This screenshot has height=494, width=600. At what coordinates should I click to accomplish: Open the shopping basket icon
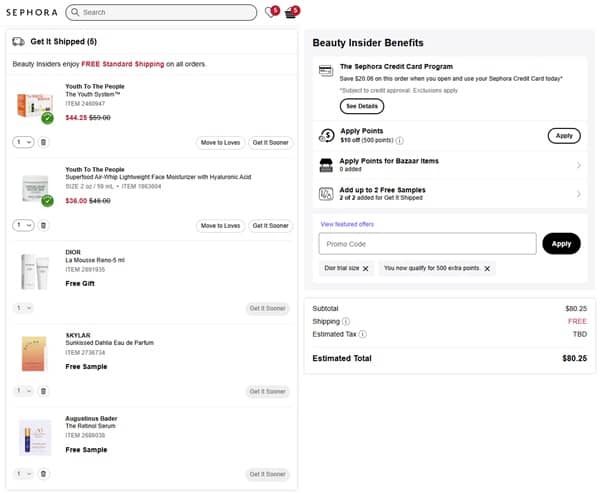point(292,12)
